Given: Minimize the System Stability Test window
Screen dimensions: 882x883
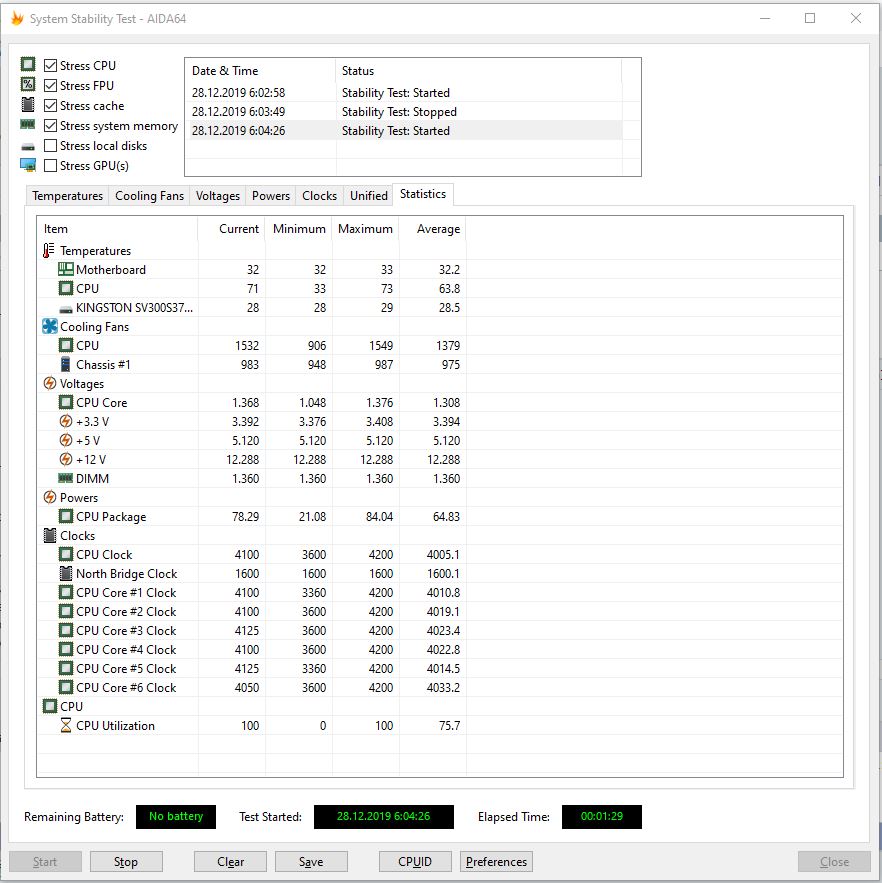Looking at the screenshot, I should [x=765, y=18].
